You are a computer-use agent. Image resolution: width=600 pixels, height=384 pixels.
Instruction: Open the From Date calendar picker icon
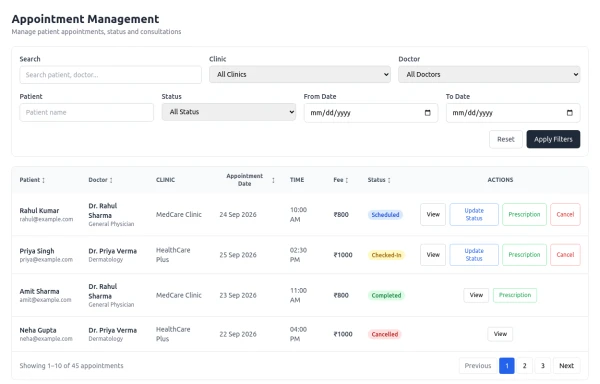click(427, 113)
